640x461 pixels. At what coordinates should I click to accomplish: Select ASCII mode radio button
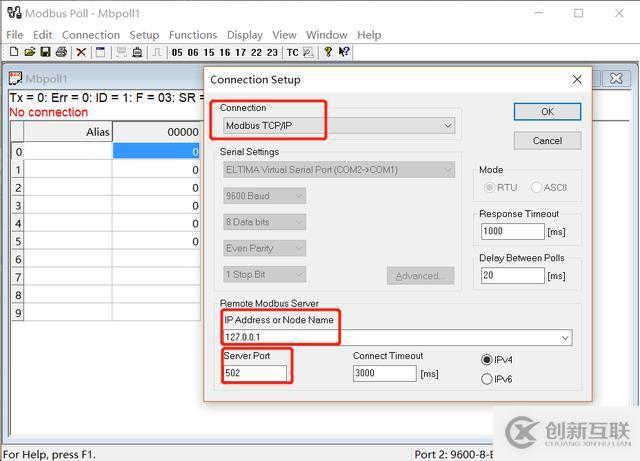(x=536, y=187)
